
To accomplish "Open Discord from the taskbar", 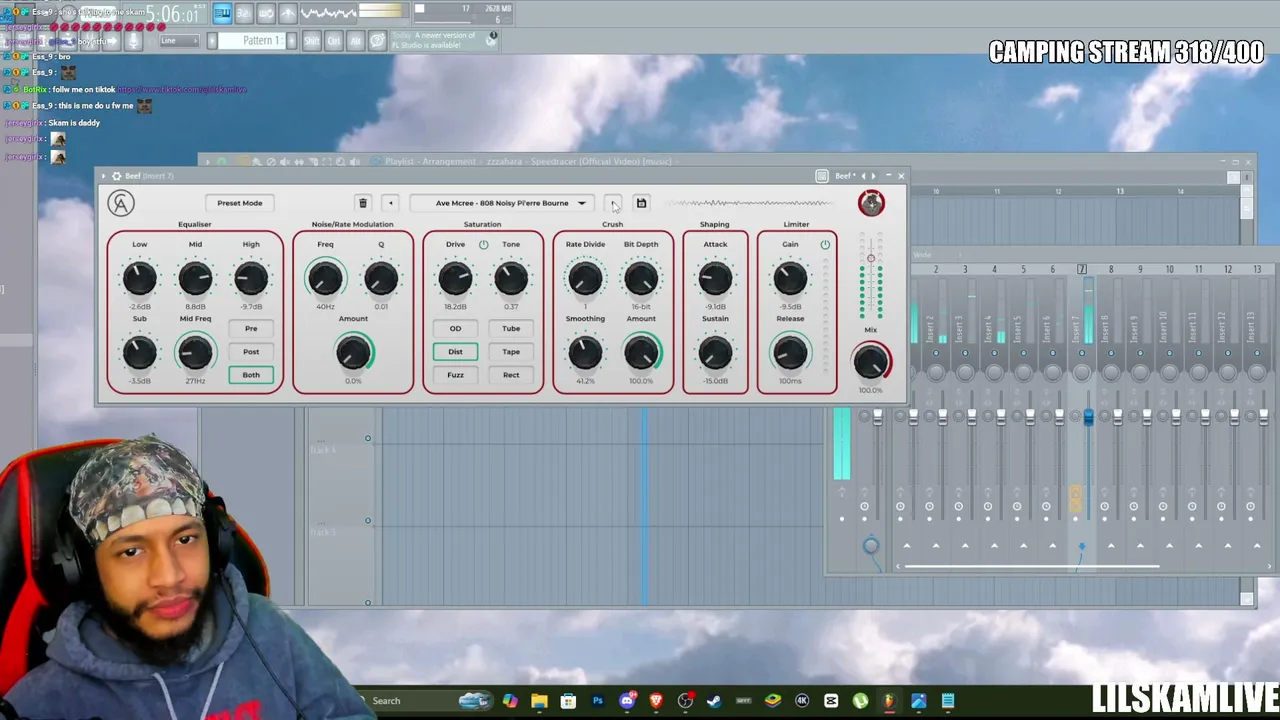I will [627, 701].
